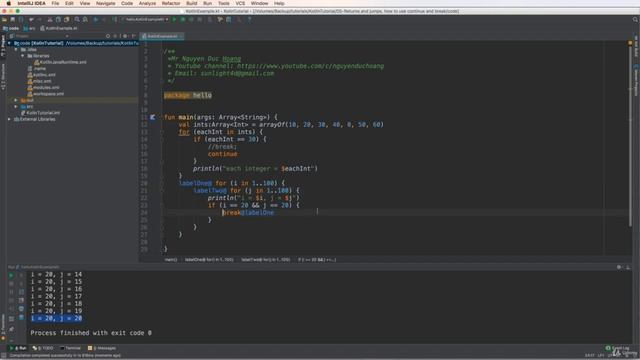
Task: Click the Save All icon in the main toolbar
Action: (x=13, y=19)
